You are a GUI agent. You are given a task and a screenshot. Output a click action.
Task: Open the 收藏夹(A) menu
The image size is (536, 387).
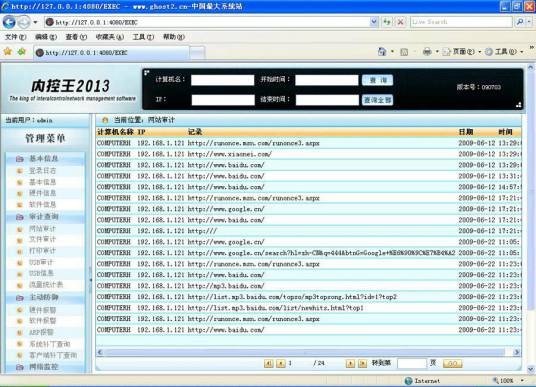[x=109, y=37]
